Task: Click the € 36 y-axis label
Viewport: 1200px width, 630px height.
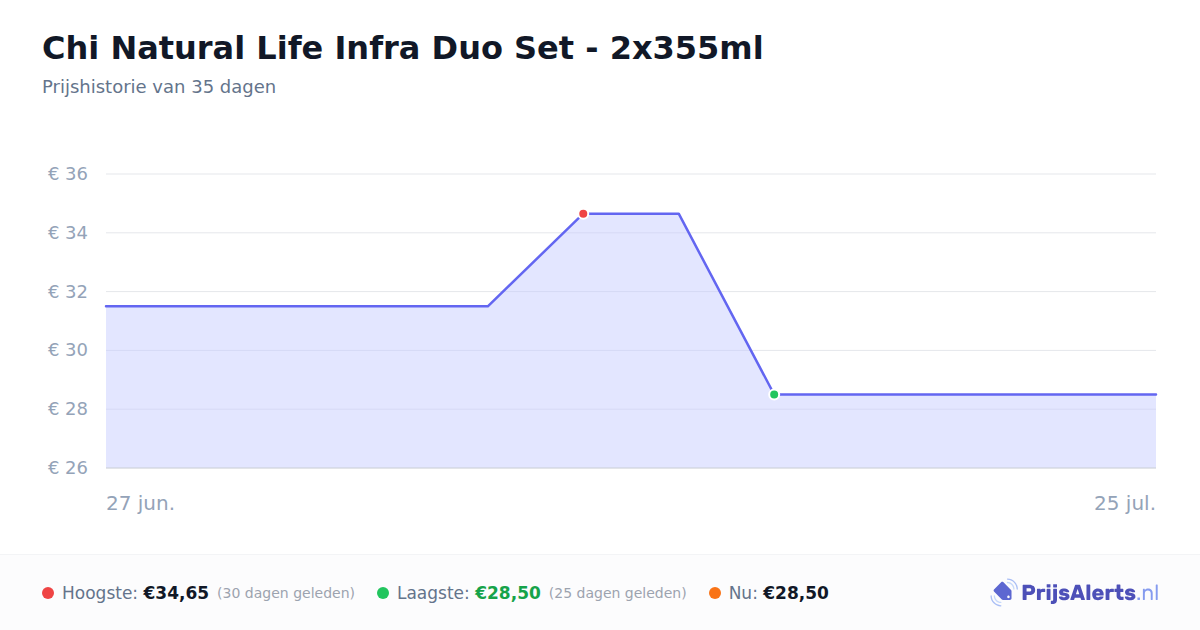Action: 68,174
